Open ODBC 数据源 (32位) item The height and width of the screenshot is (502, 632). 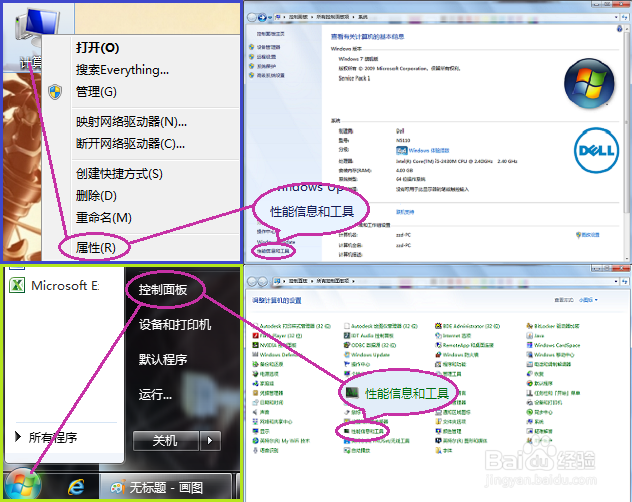370,345
